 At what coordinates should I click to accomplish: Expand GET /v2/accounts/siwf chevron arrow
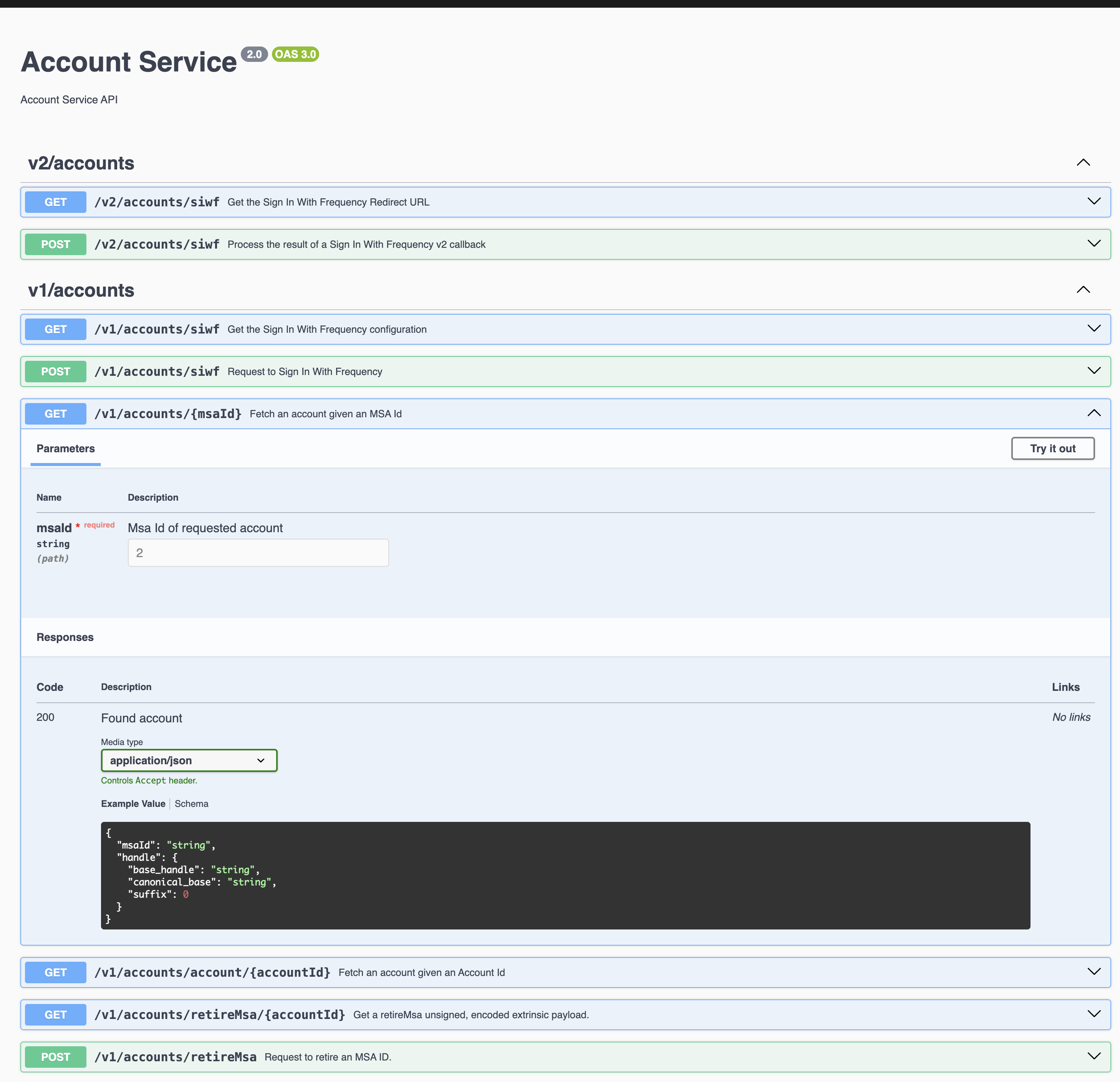(x=1094, y=201)
